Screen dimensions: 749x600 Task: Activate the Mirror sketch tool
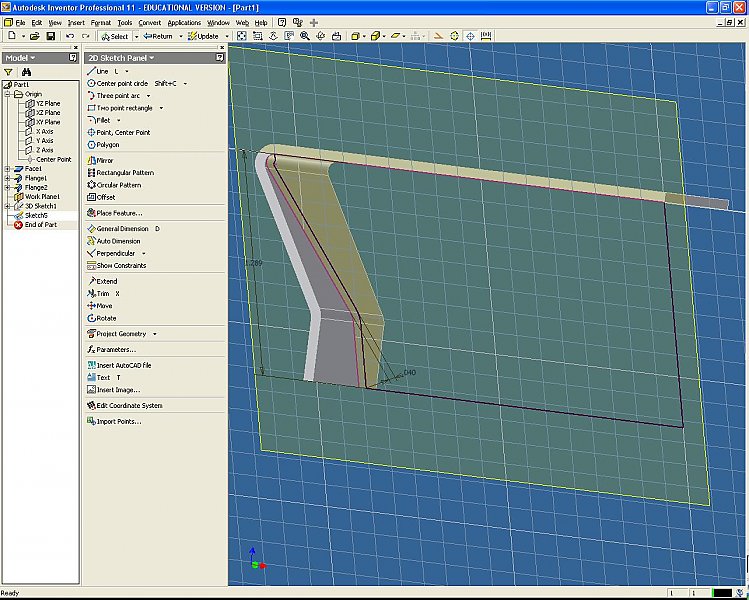tap(104, 160)
